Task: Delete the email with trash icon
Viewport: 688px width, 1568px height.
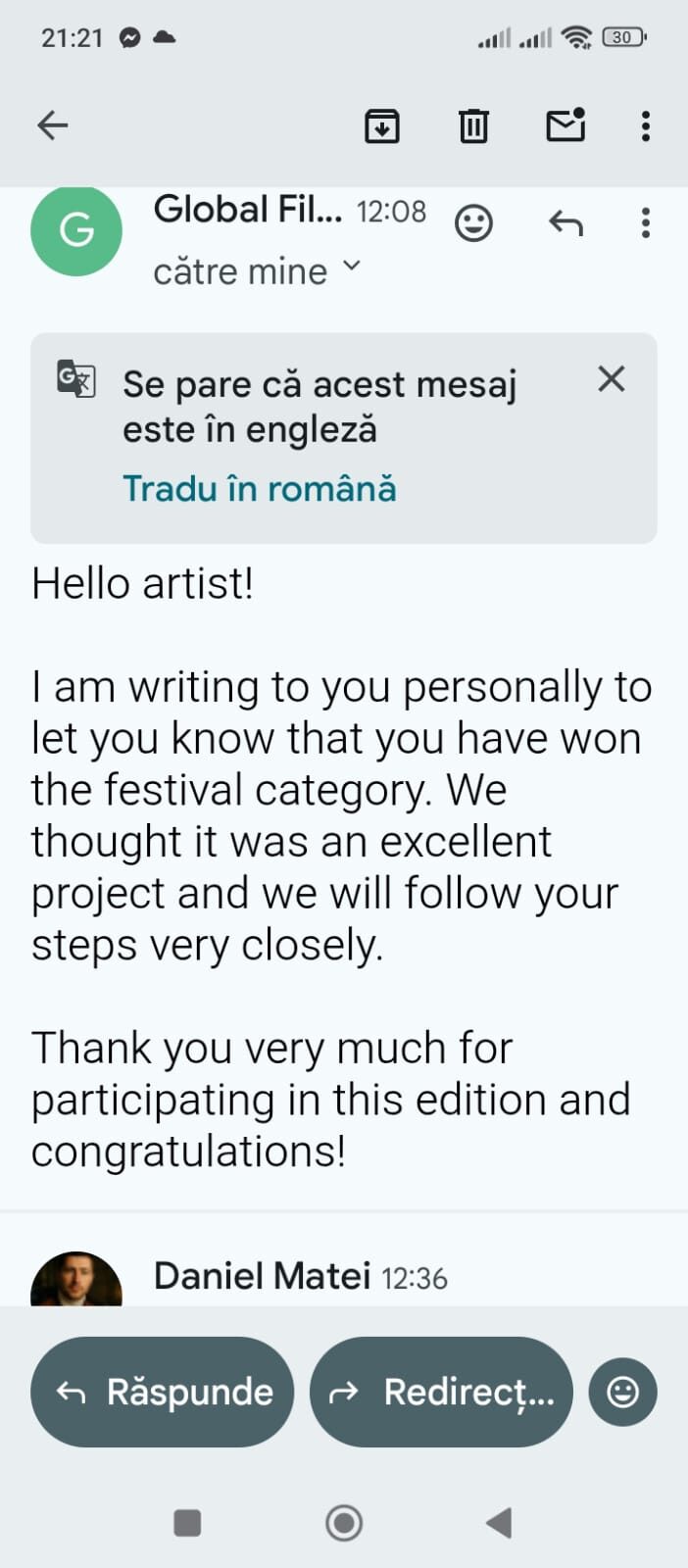Action: 473,126
